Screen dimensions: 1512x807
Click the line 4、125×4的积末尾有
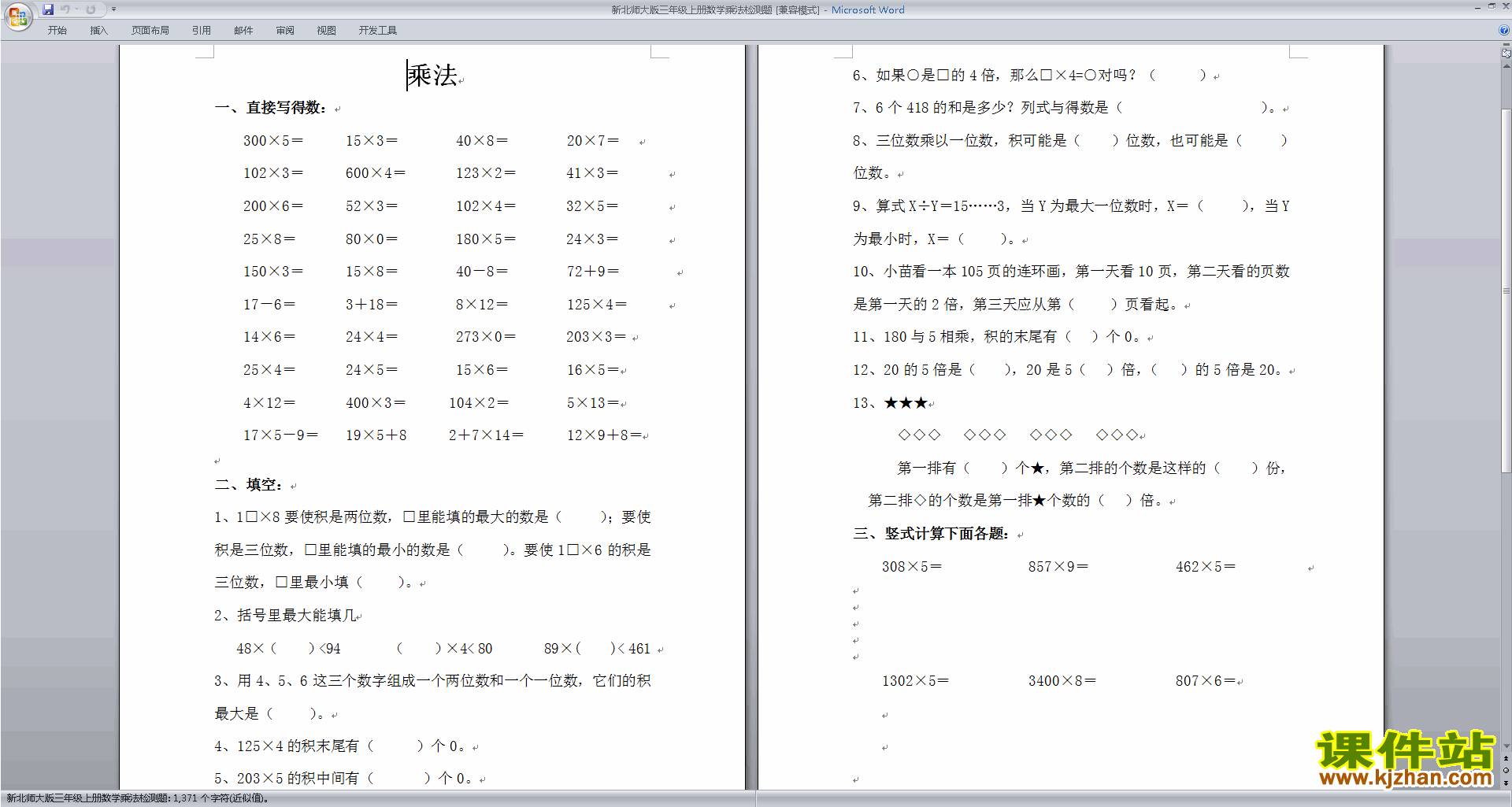(x=340, y=746)
